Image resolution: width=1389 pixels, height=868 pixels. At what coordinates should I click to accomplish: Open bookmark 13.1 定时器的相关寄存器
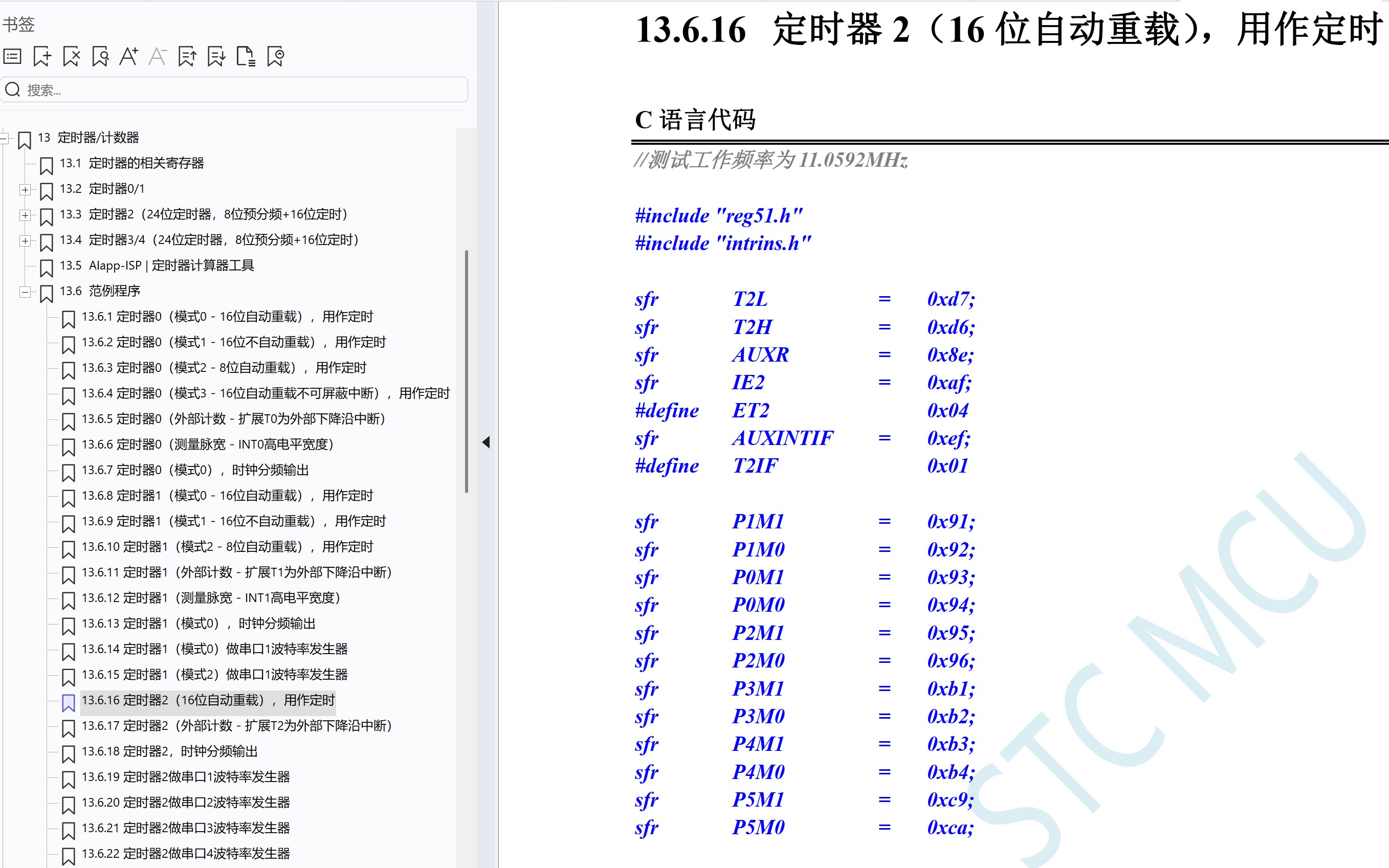pyautogui.click(x=131, y=163)
